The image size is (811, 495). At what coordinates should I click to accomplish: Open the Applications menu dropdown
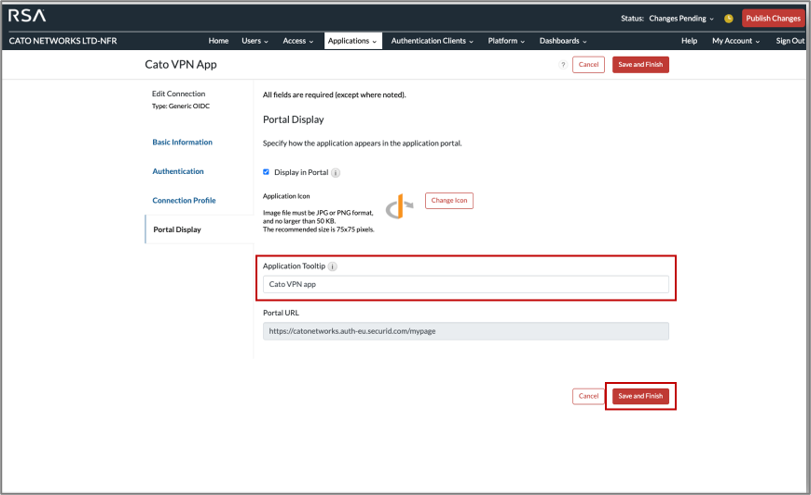(353, 41)
